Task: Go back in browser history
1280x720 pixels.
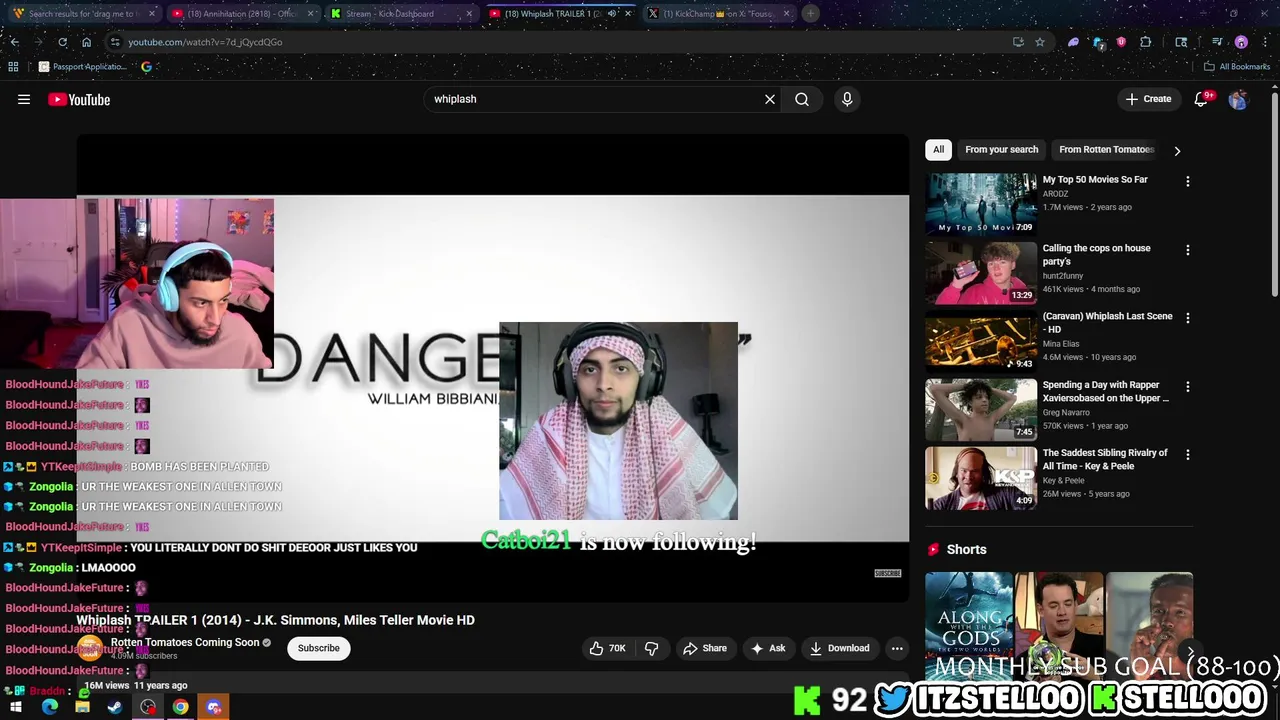Action: pos(14,42)
